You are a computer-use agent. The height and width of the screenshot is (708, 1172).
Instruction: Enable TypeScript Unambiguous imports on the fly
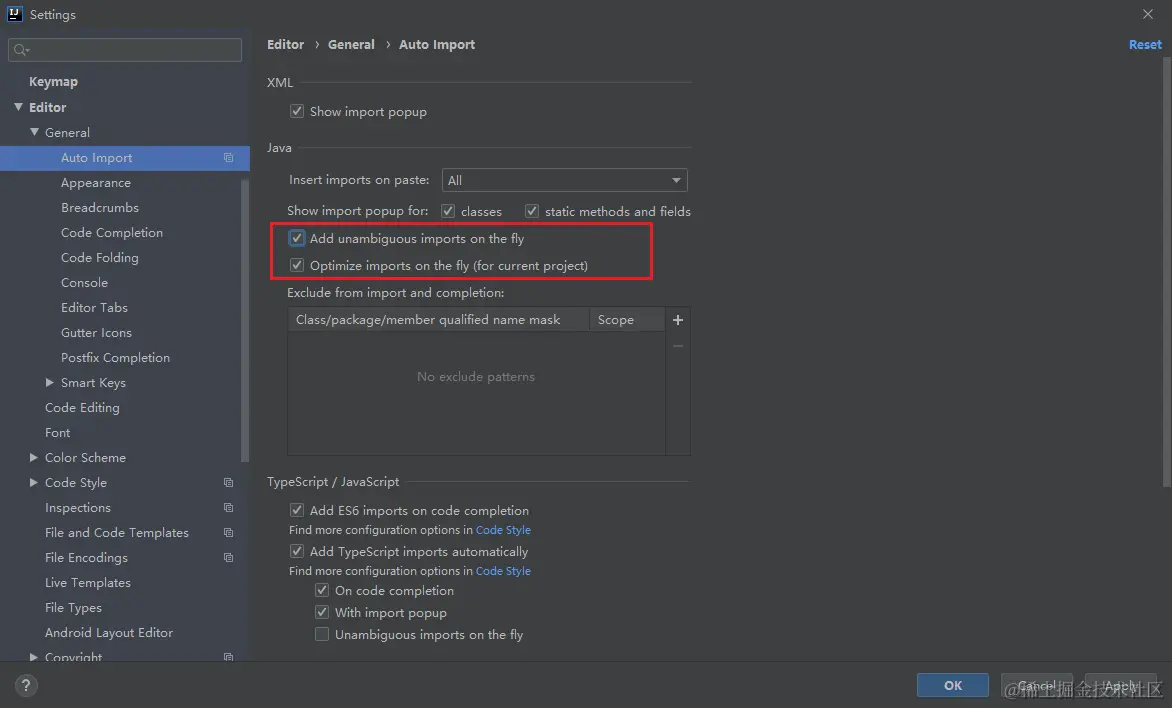coord(321,634)
